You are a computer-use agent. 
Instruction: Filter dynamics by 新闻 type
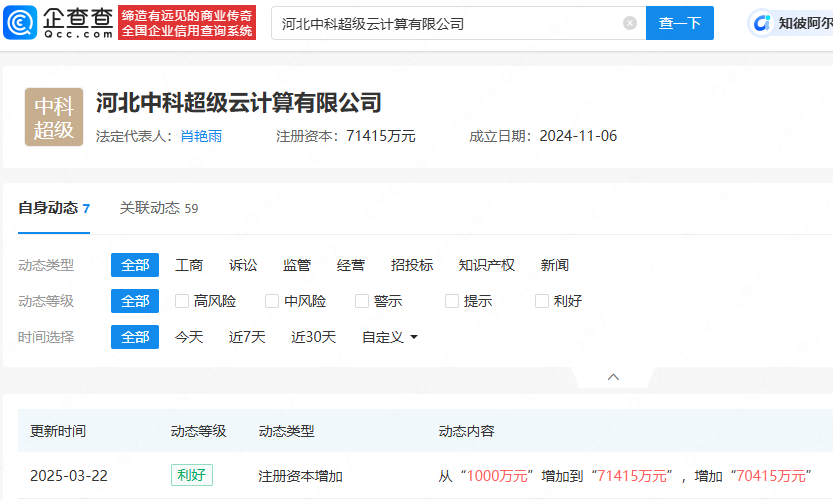click(x=555, y=265)
